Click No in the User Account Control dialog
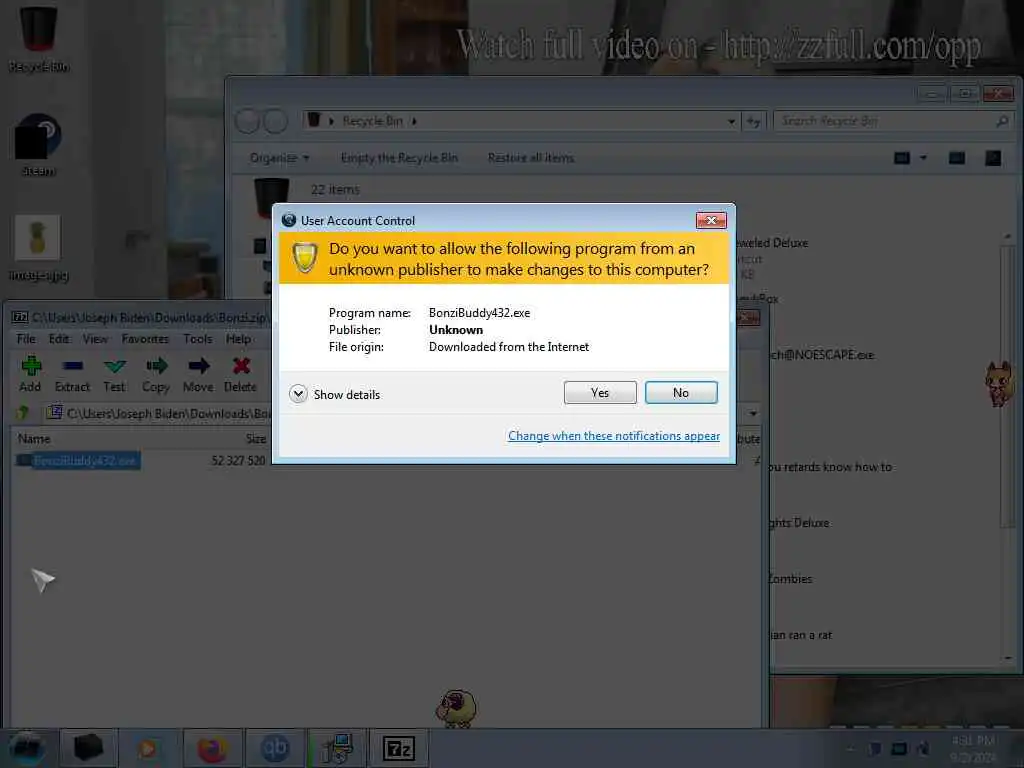This screenshot has width=1024, height=768. (x=680, y=392)
